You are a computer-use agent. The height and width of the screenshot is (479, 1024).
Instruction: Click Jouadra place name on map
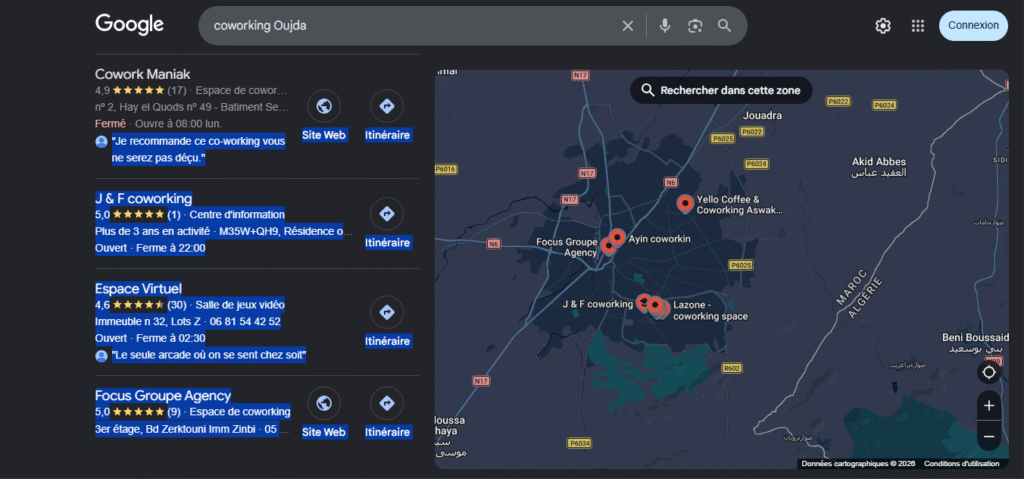762,116
